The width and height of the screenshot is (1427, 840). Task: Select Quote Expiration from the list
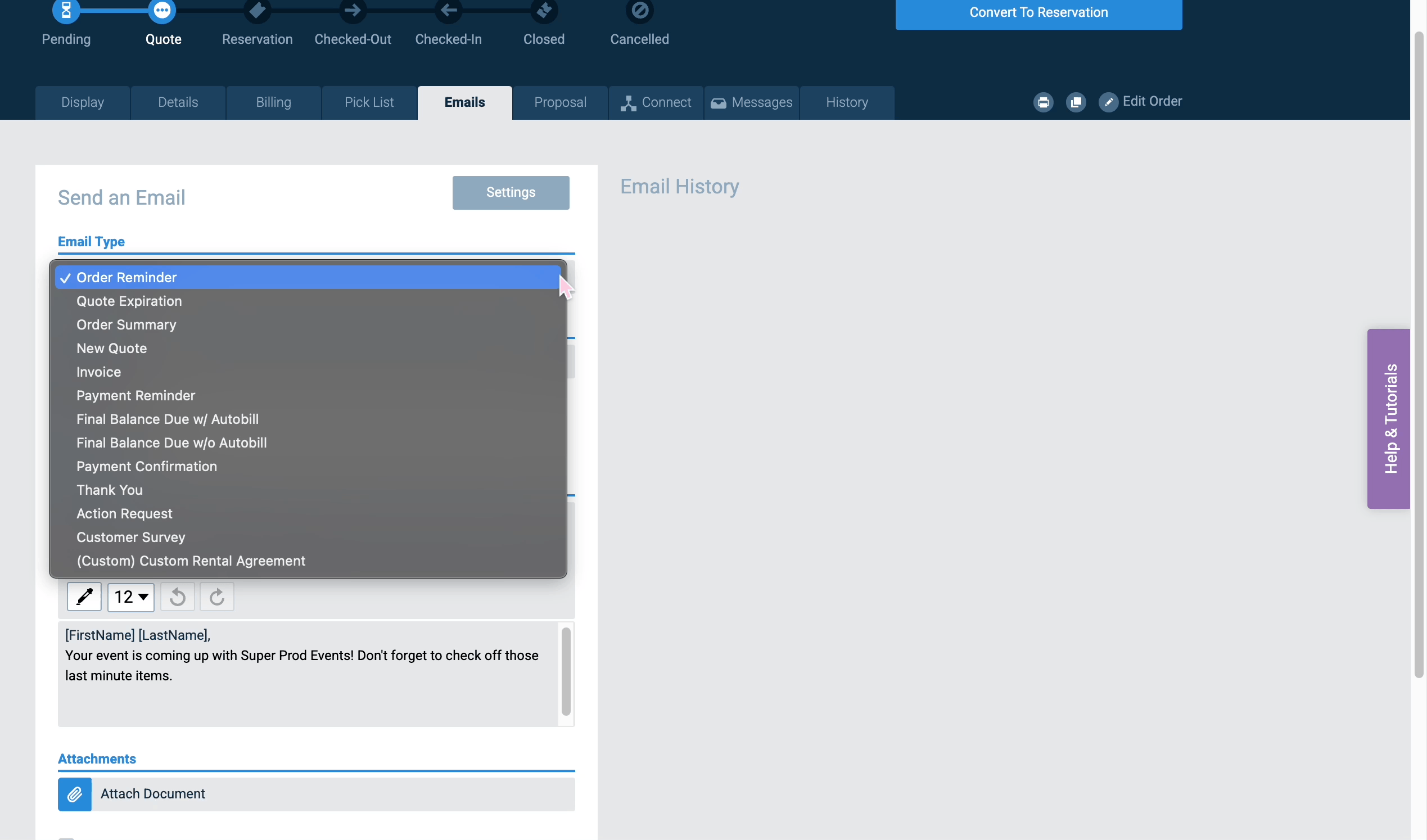tap(308, 301)
